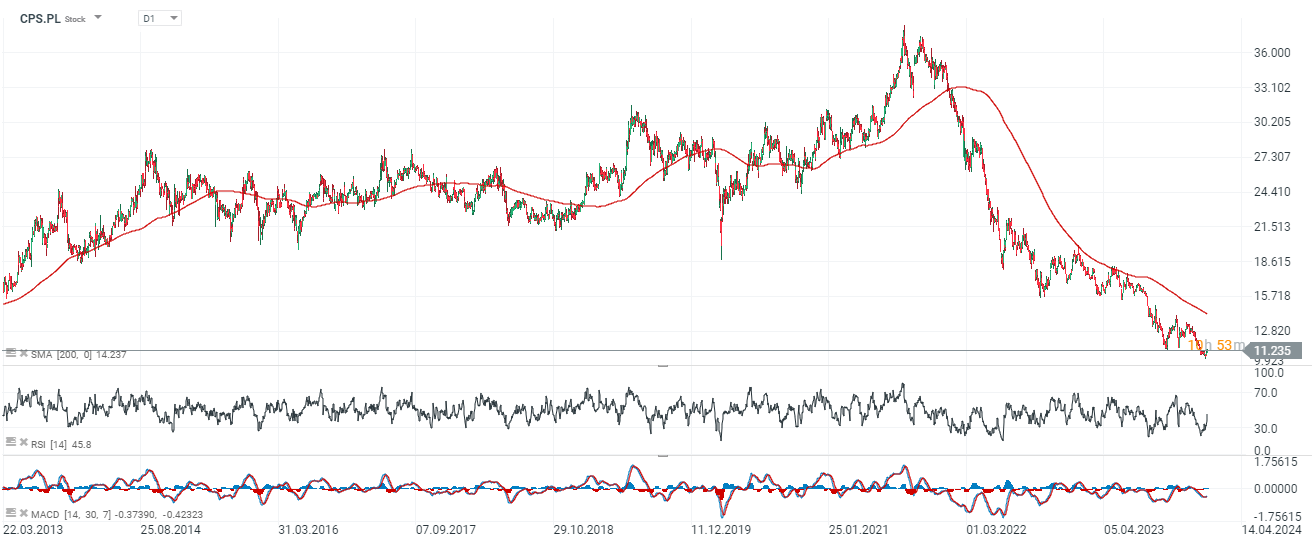Viewport: 1314px width, 547px height.
Task: Click the 29.10.2018 date on time axis
Action: pos(584,532)
